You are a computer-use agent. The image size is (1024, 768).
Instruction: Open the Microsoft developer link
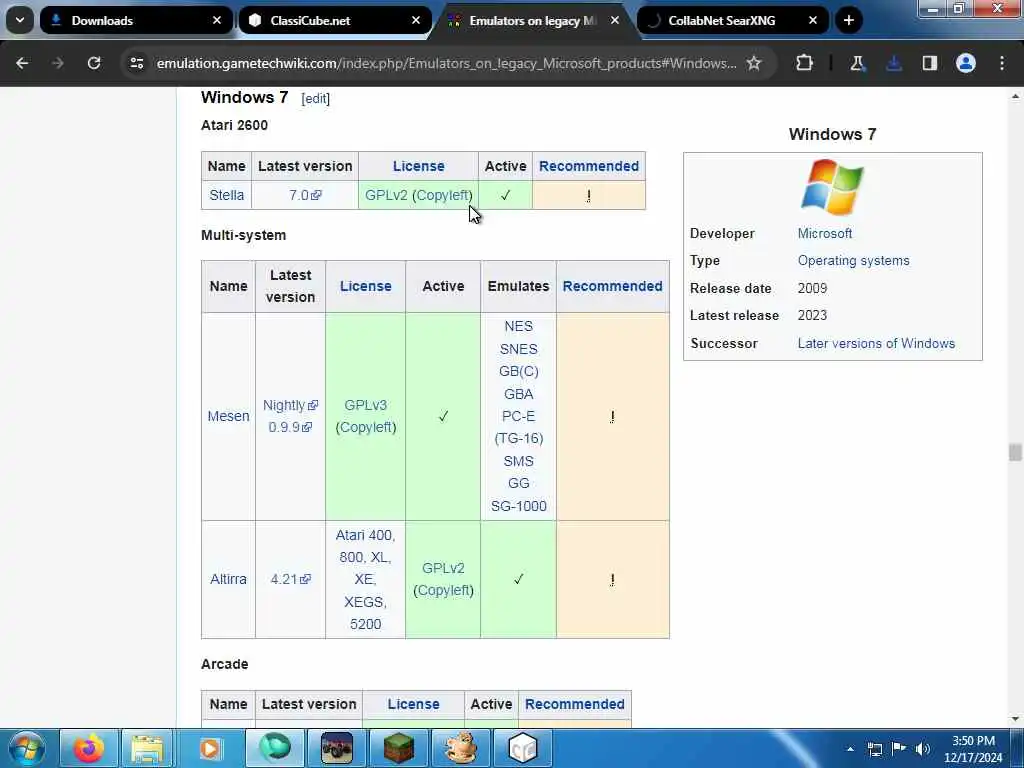(825, 233)
